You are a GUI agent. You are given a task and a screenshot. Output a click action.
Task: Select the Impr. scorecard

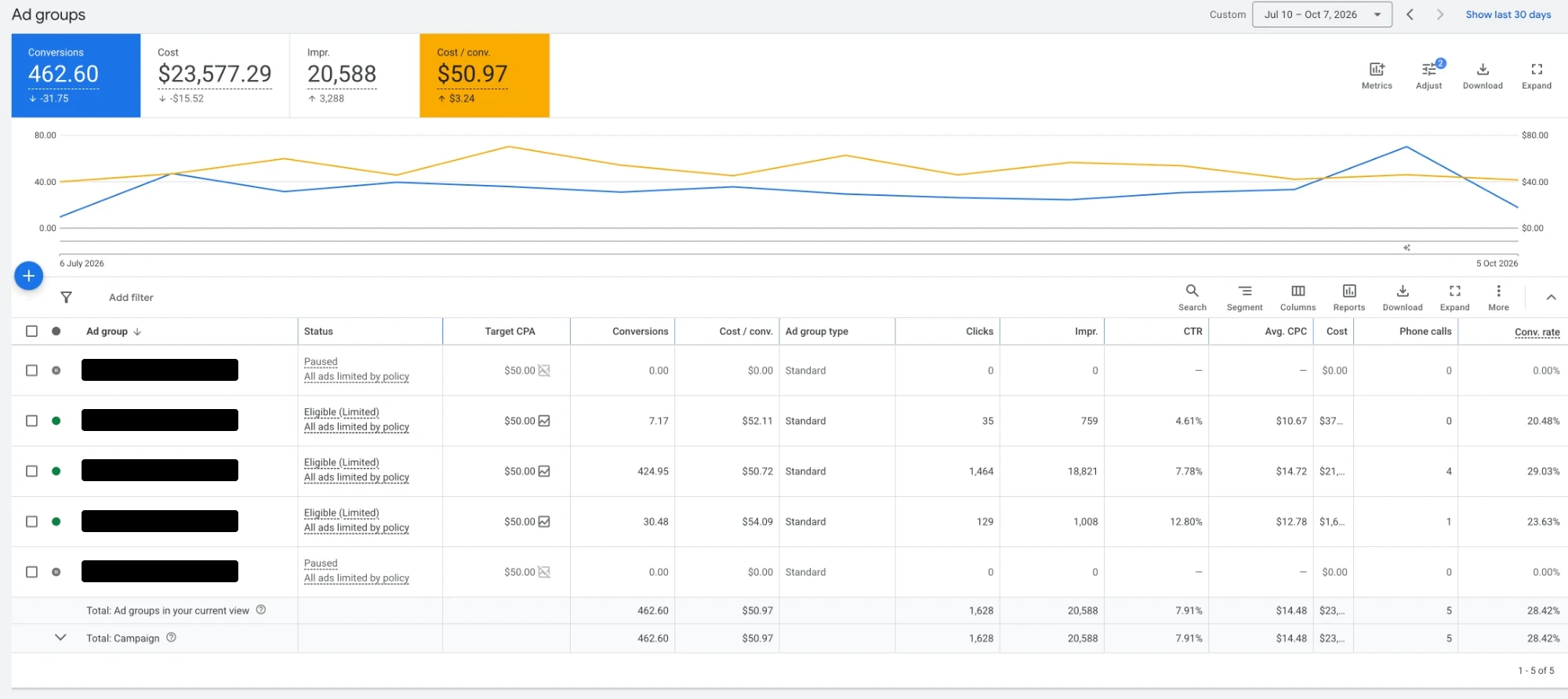(355, 76)
